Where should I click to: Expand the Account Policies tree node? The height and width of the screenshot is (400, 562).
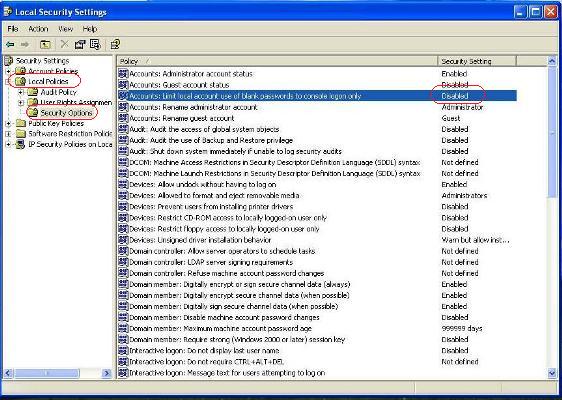tap(8, 71)
